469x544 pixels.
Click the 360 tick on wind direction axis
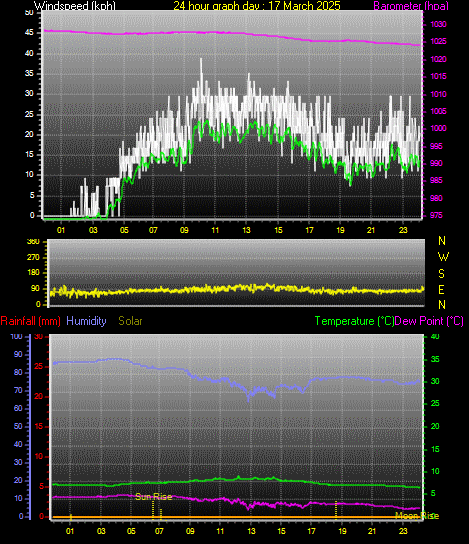(x=34, y=241)
